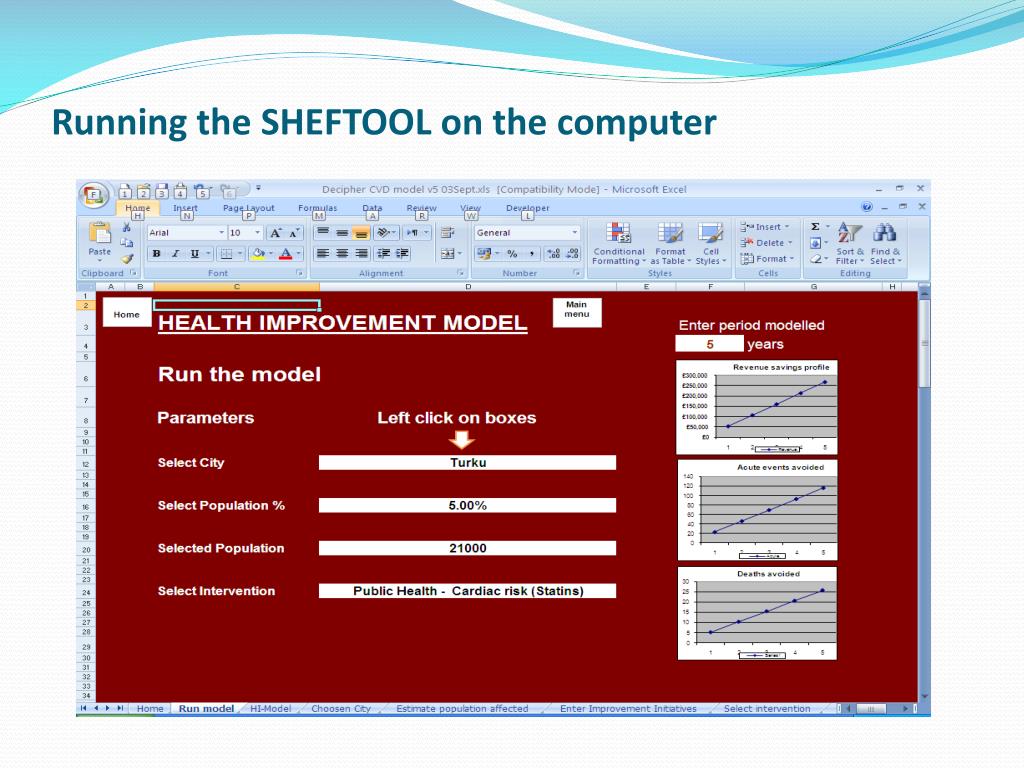This screenshot has height=768, width=1024.
Task: Click the Select Population % box 5.00%
Action: (467, 505)
